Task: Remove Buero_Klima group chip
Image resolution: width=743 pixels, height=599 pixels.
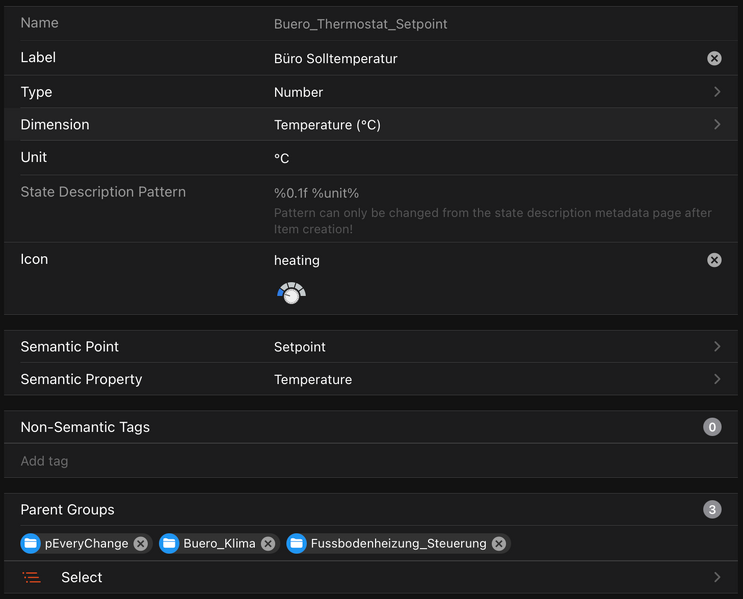Action: click(268, 544)
